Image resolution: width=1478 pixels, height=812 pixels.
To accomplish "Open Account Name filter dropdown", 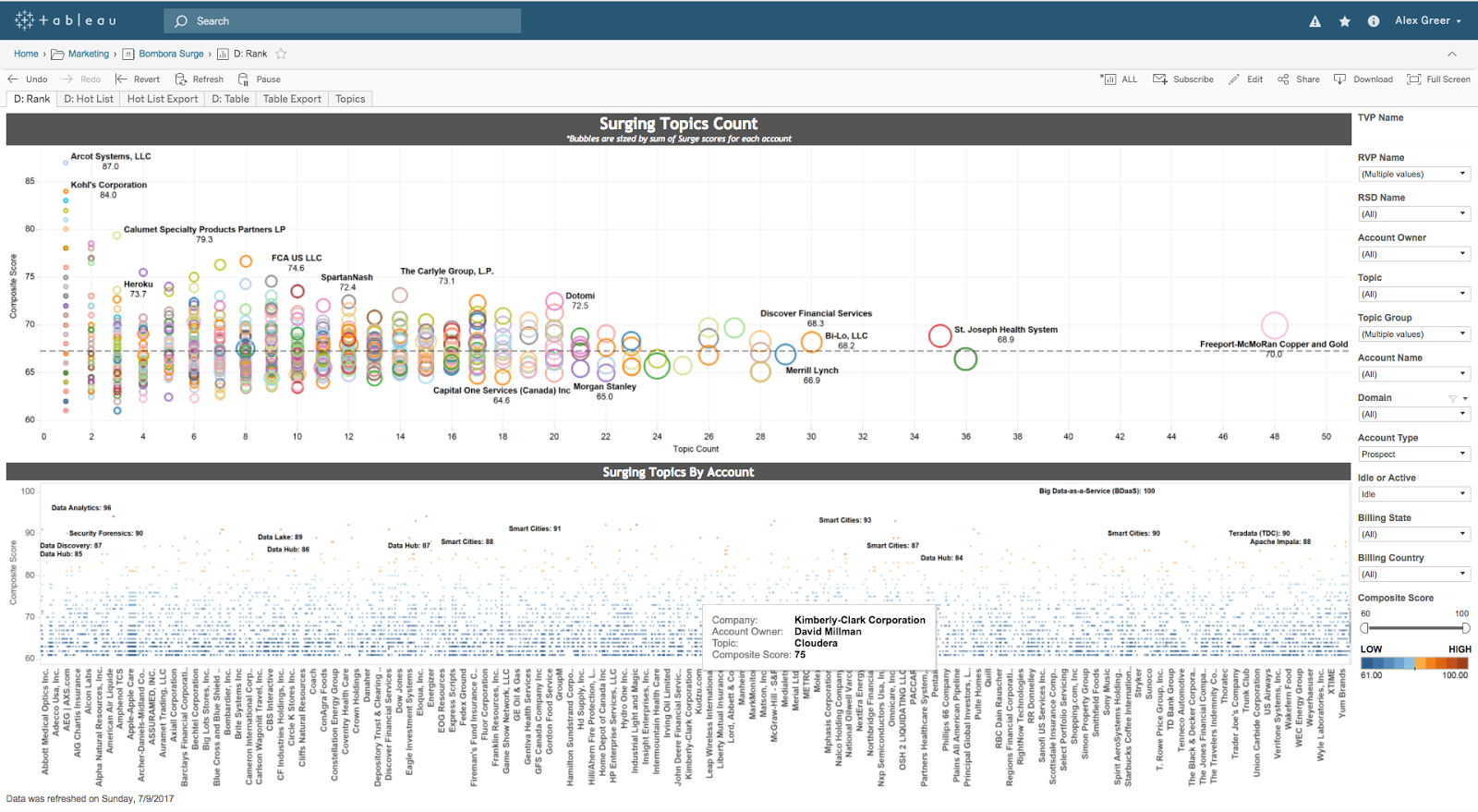I will 1413,374.
